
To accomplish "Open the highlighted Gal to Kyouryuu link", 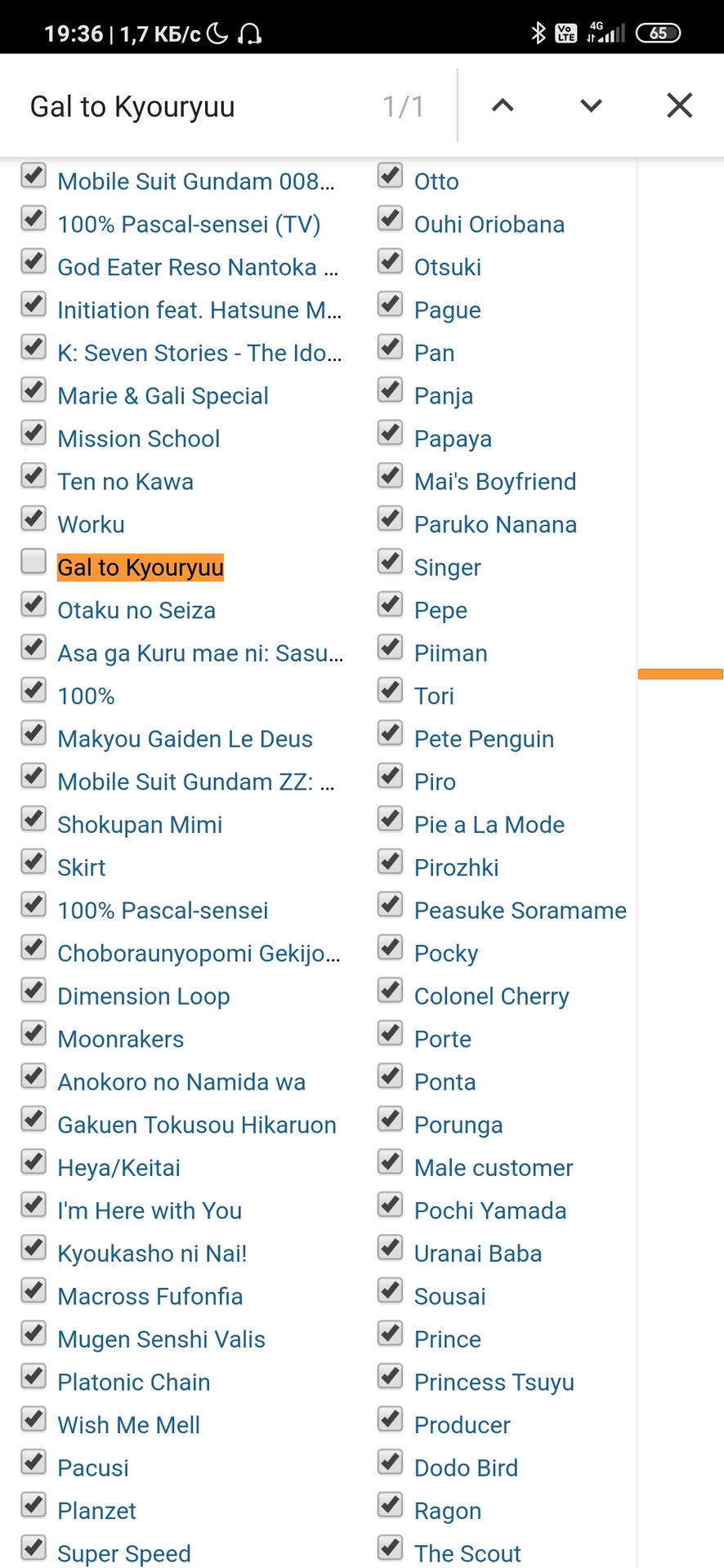I will [141, 568].
